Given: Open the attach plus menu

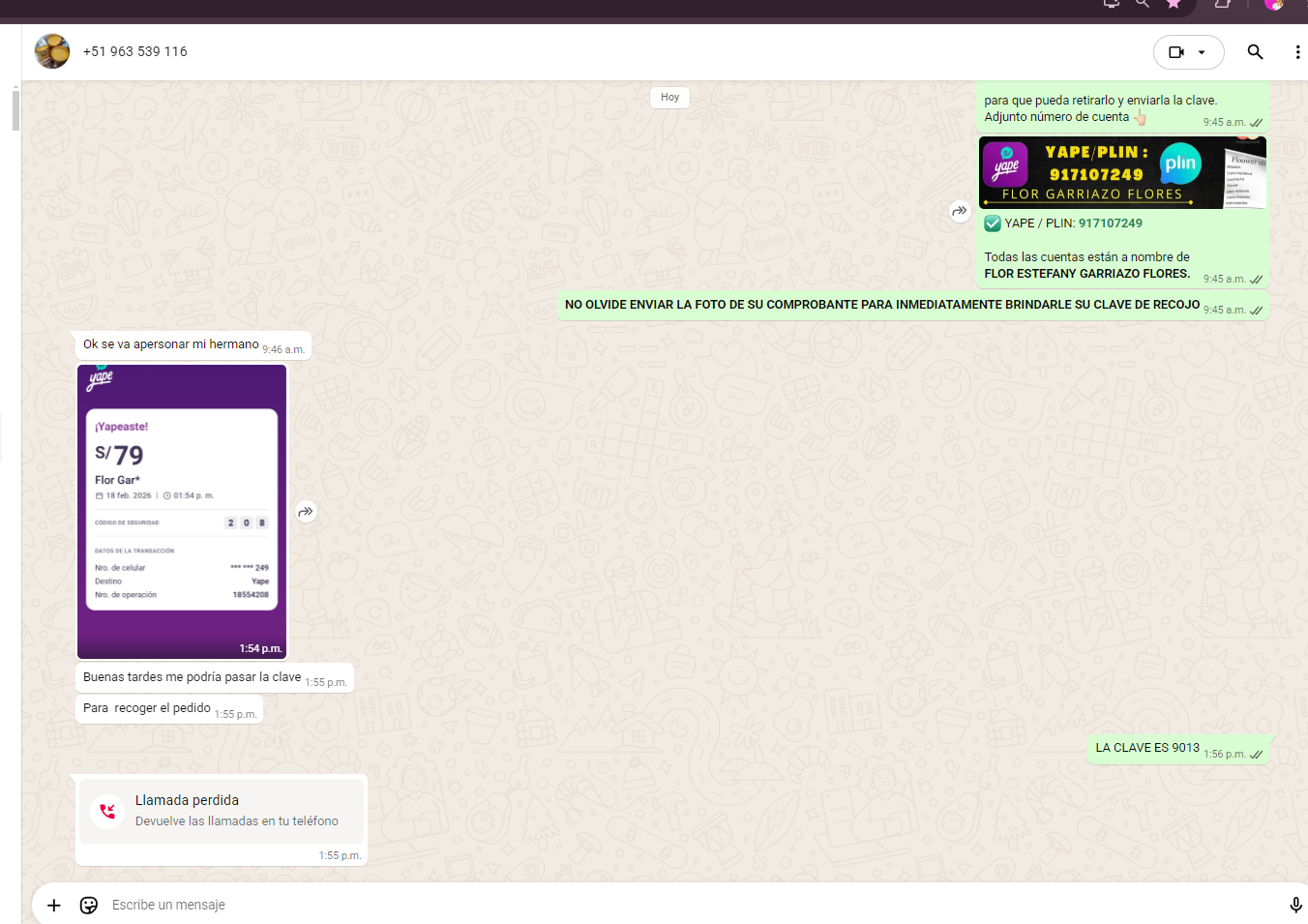Looking at the screenshot, I should click(54, 905).
